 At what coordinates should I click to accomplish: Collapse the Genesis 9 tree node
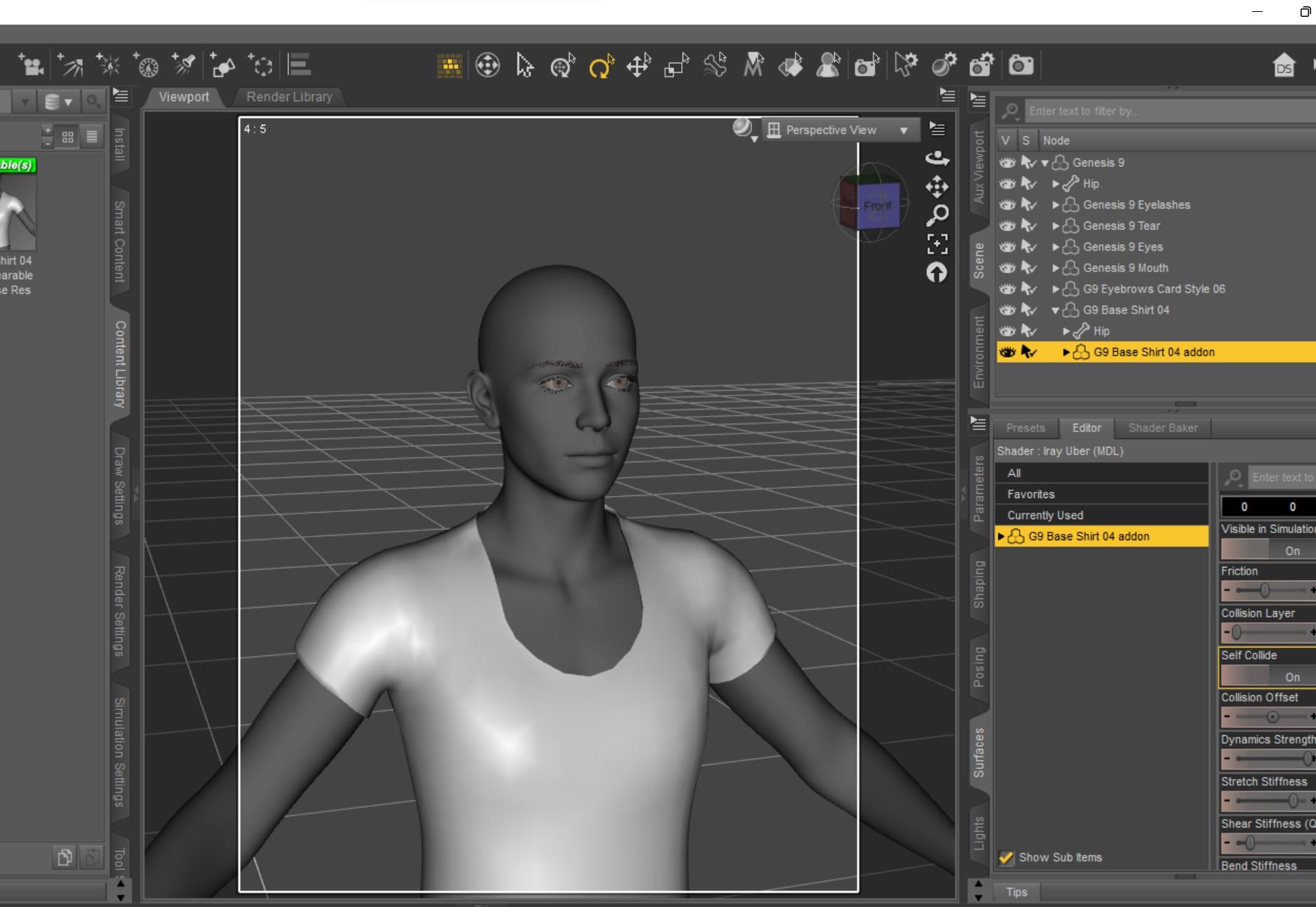(x=1045, y=163)
